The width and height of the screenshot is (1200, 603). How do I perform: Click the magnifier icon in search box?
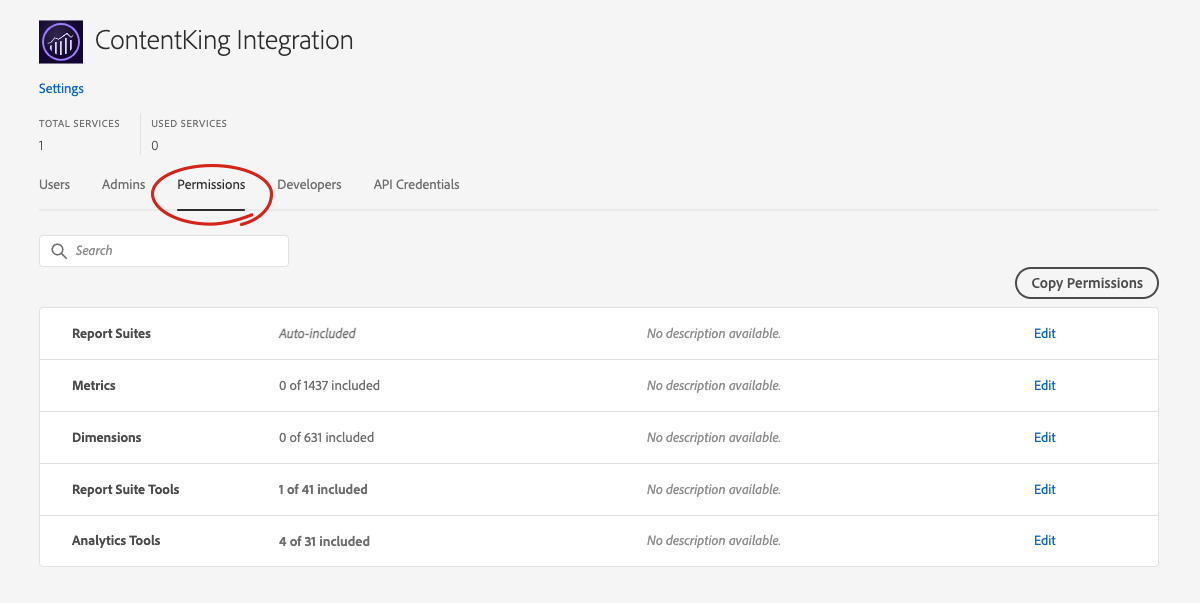(x=59, y=251)
